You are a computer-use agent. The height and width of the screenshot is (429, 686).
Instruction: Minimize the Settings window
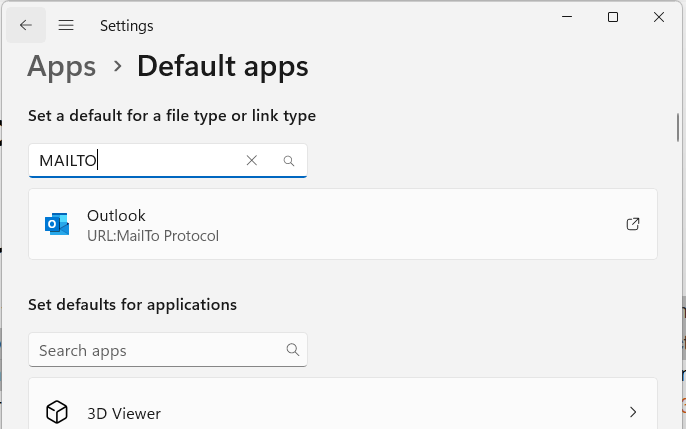(567, 17)
